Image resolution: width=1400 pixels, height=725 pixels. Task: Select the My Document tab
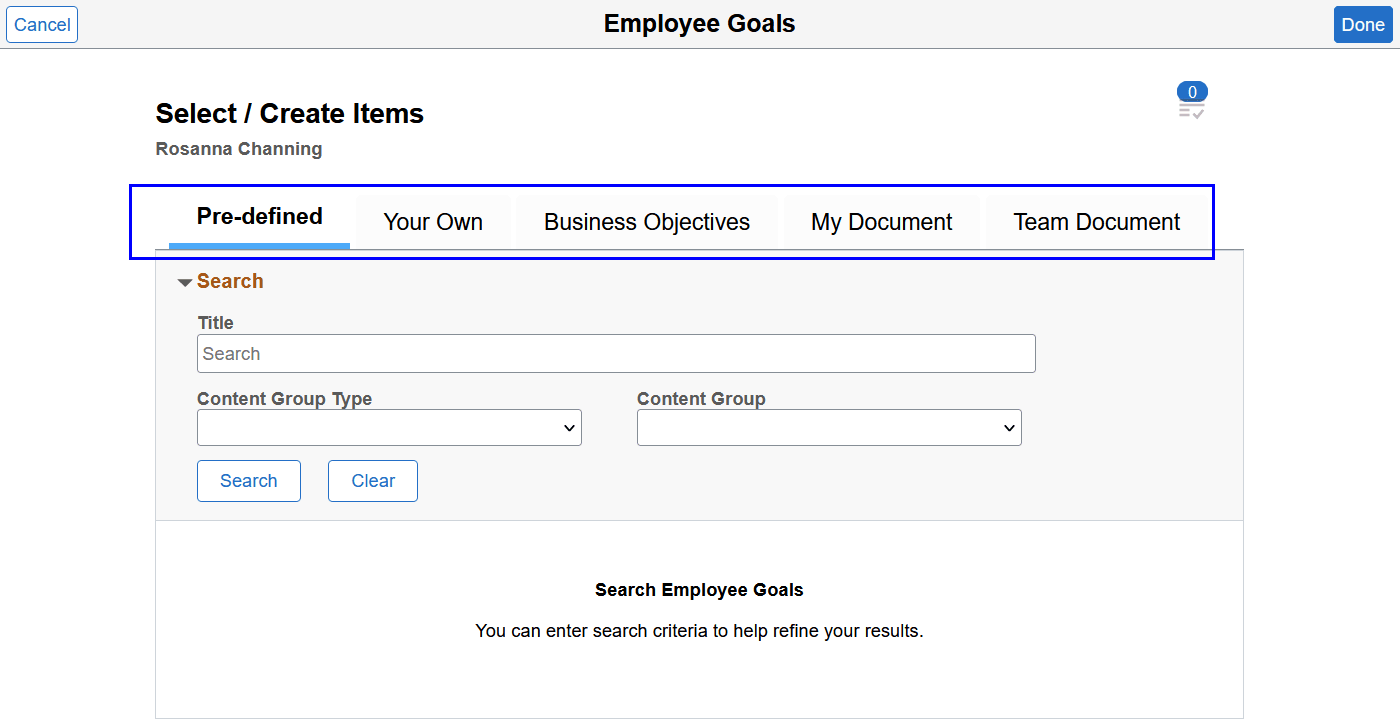tap(881, 221)
